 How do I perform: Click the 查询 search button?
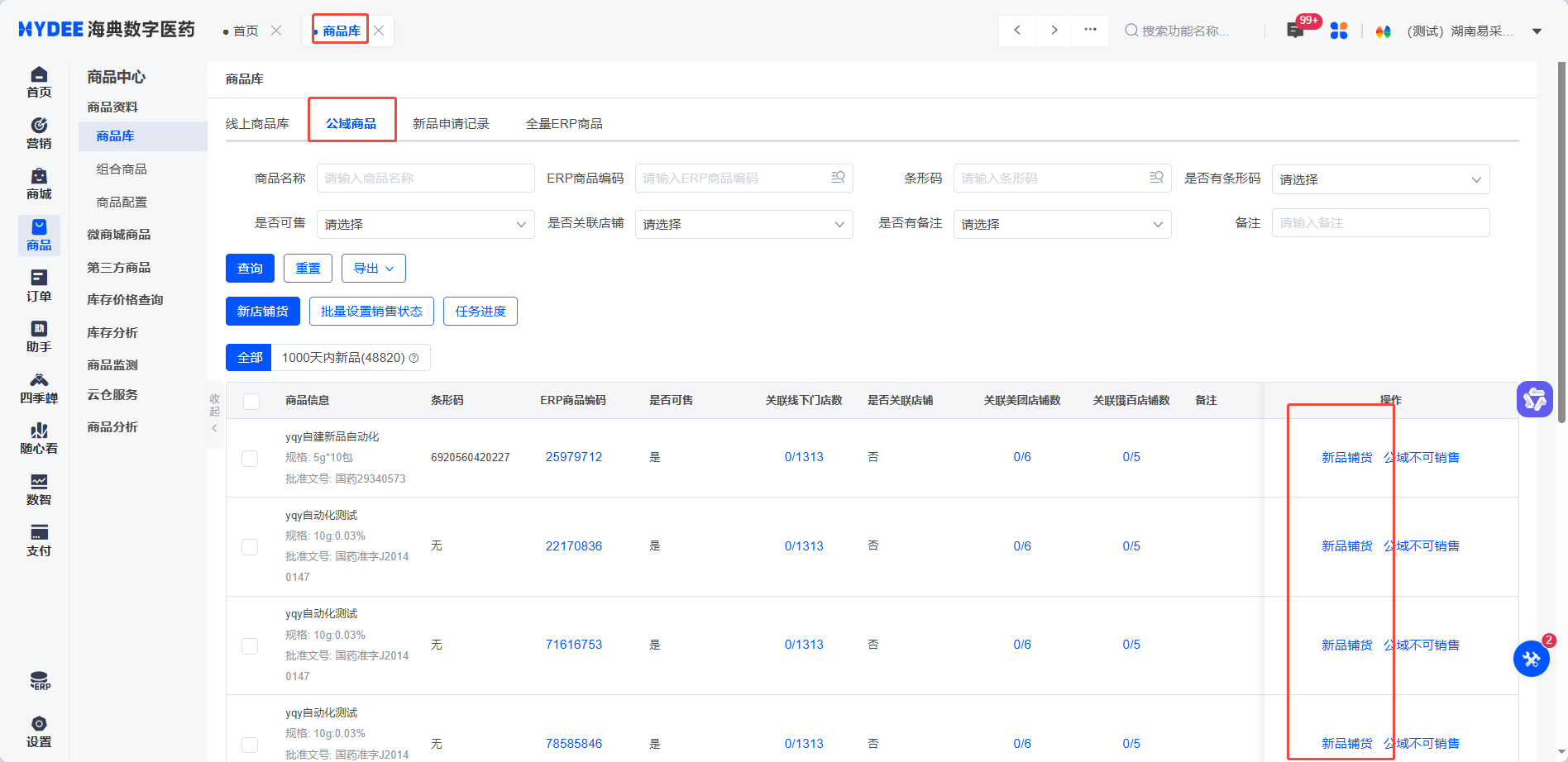250,269
